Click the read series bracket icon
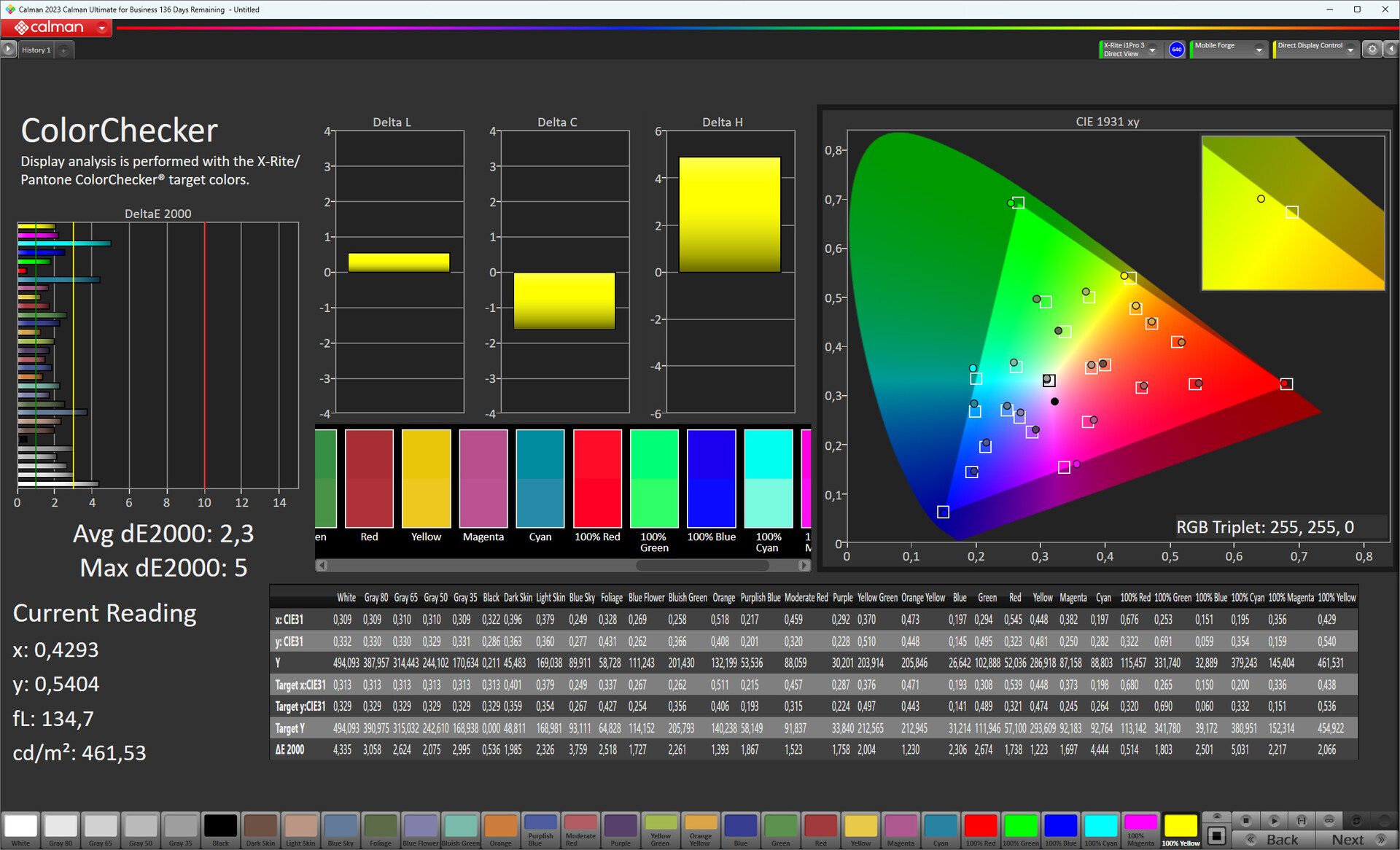Viewport: 1400px width, 850px height. [x=1302, y=820]
